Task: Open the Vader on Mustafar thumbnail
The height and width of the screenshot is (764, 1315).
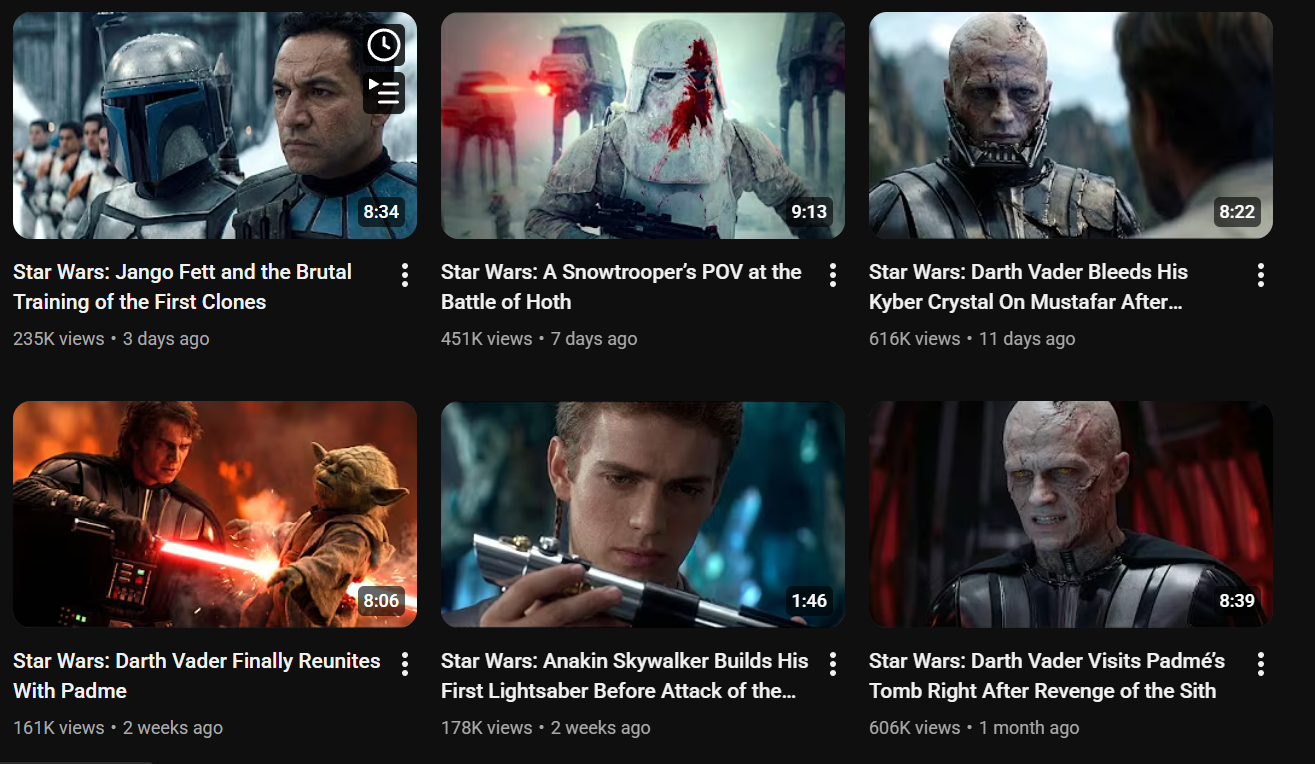Action: pos(1071,125)
